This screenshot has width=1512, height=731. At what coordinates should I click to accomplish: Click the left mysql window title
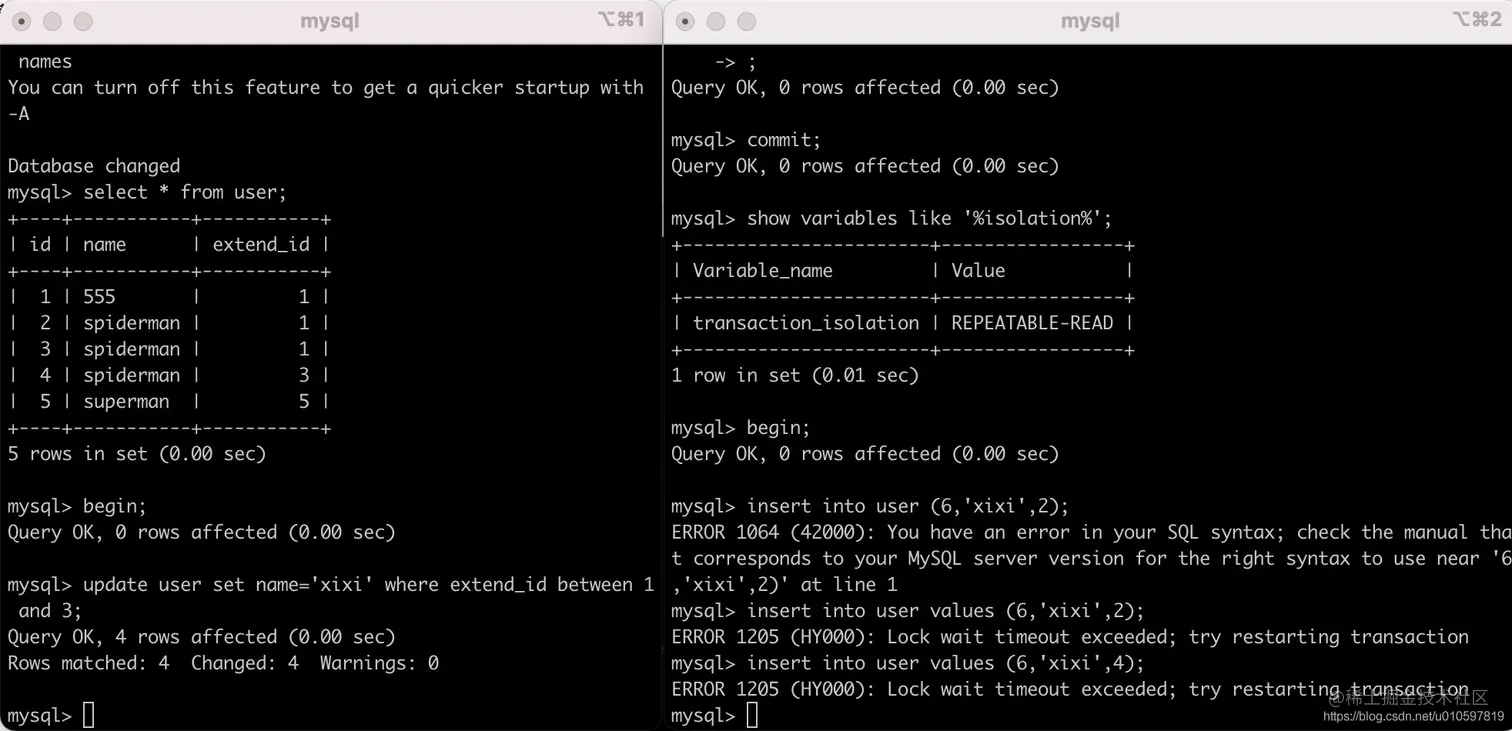(x=329, y=21)
